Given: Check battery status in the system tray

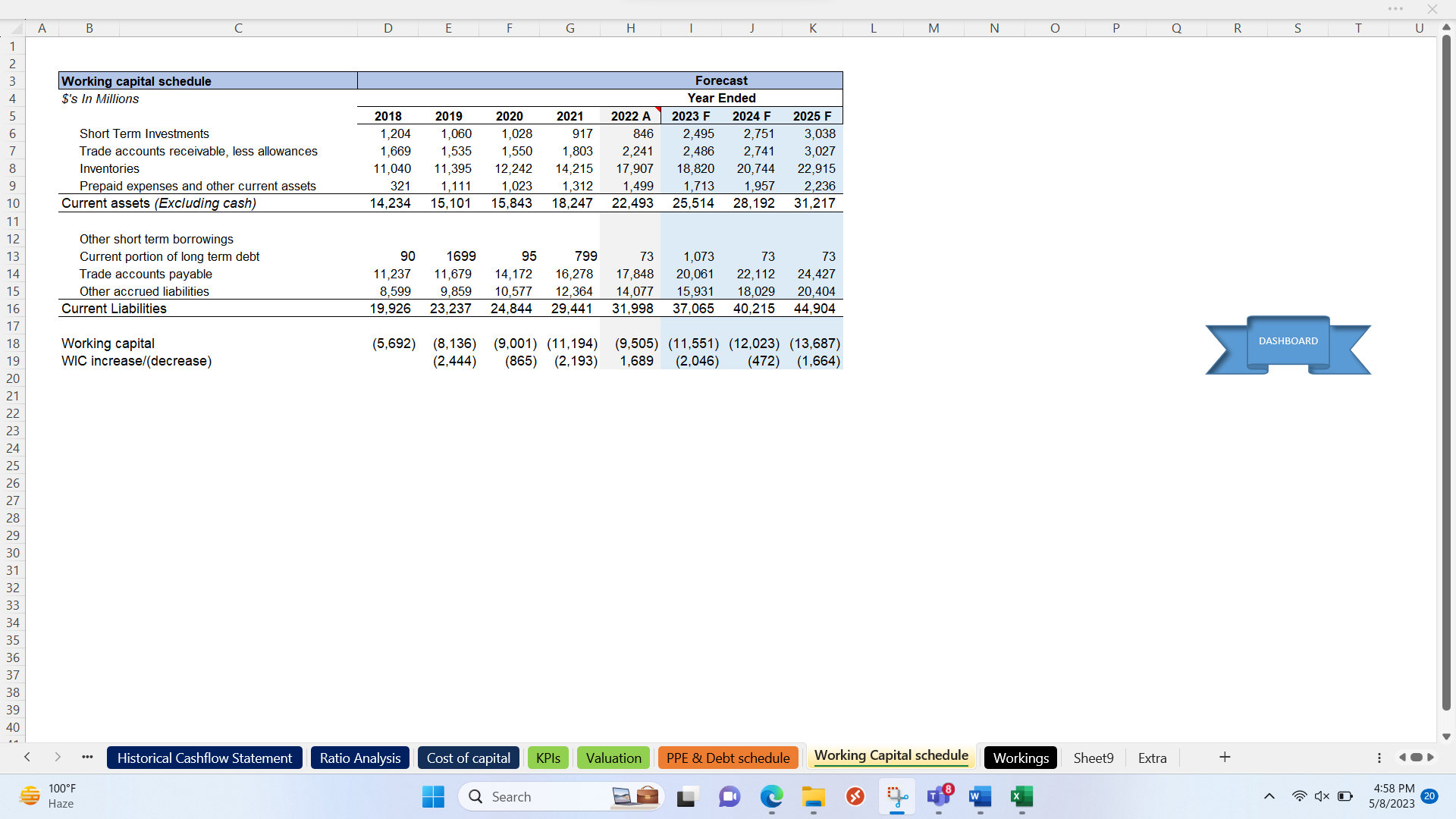Looking at the screenshot, I should click(x=1345, y=796).
